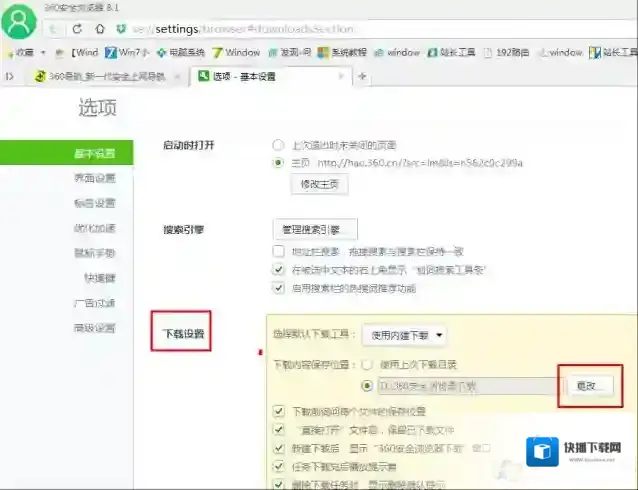Click the 修改主页 button
The image size is (638, 490).
pos(319,184)
